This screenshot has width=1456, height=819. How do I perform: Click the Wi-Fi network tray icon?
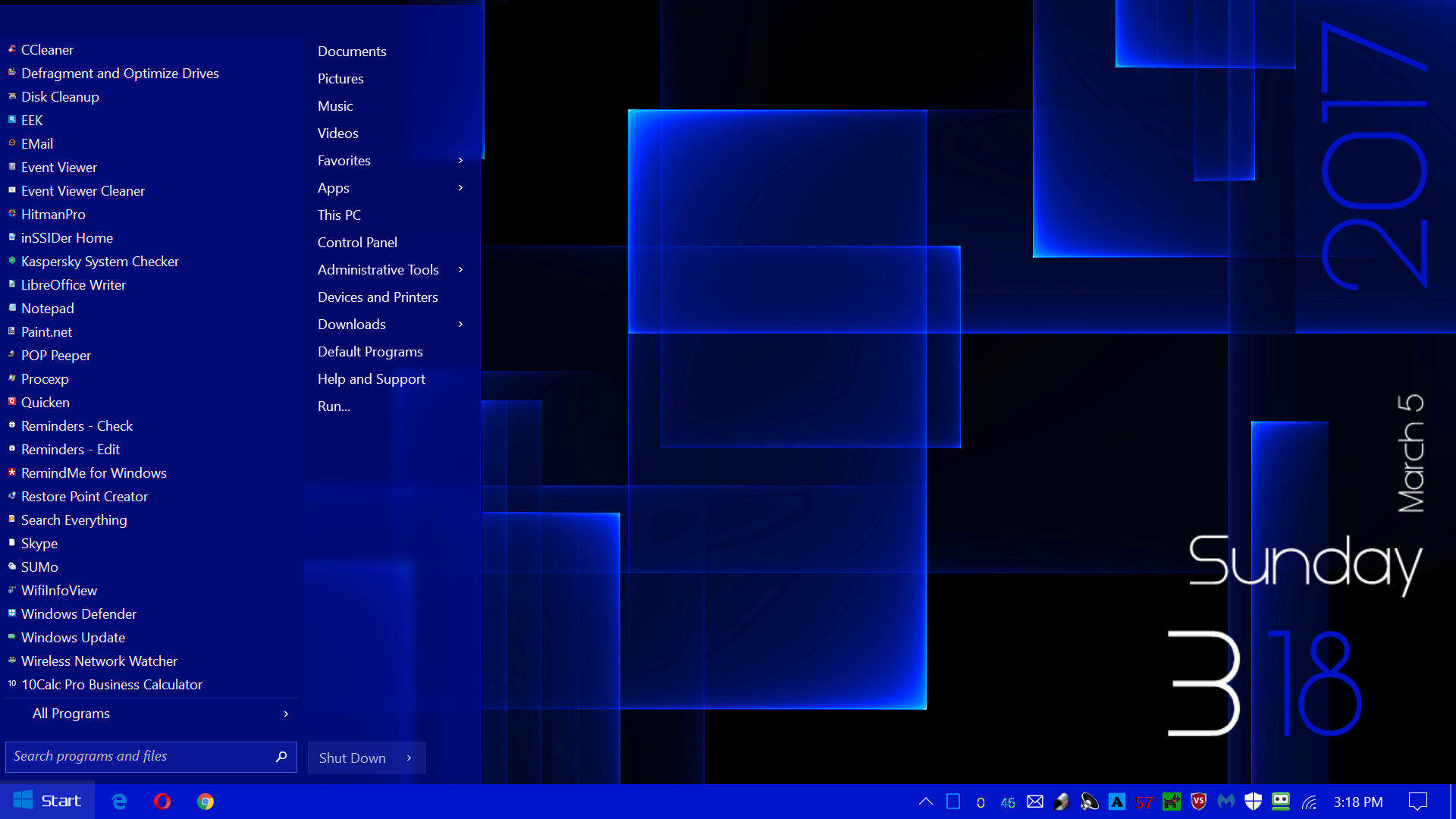pos(1309,802)
